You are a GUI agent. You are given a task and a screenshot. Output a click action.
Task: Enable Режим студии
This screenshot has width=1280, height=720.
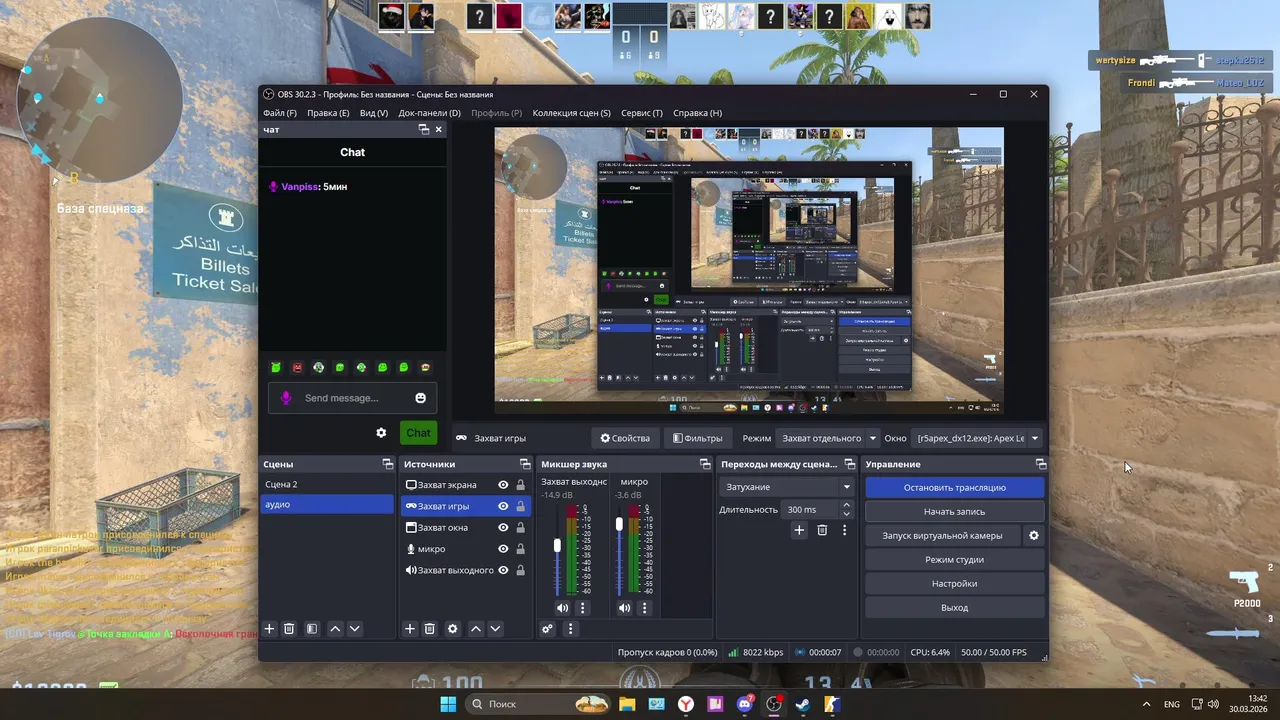(955, 560)
